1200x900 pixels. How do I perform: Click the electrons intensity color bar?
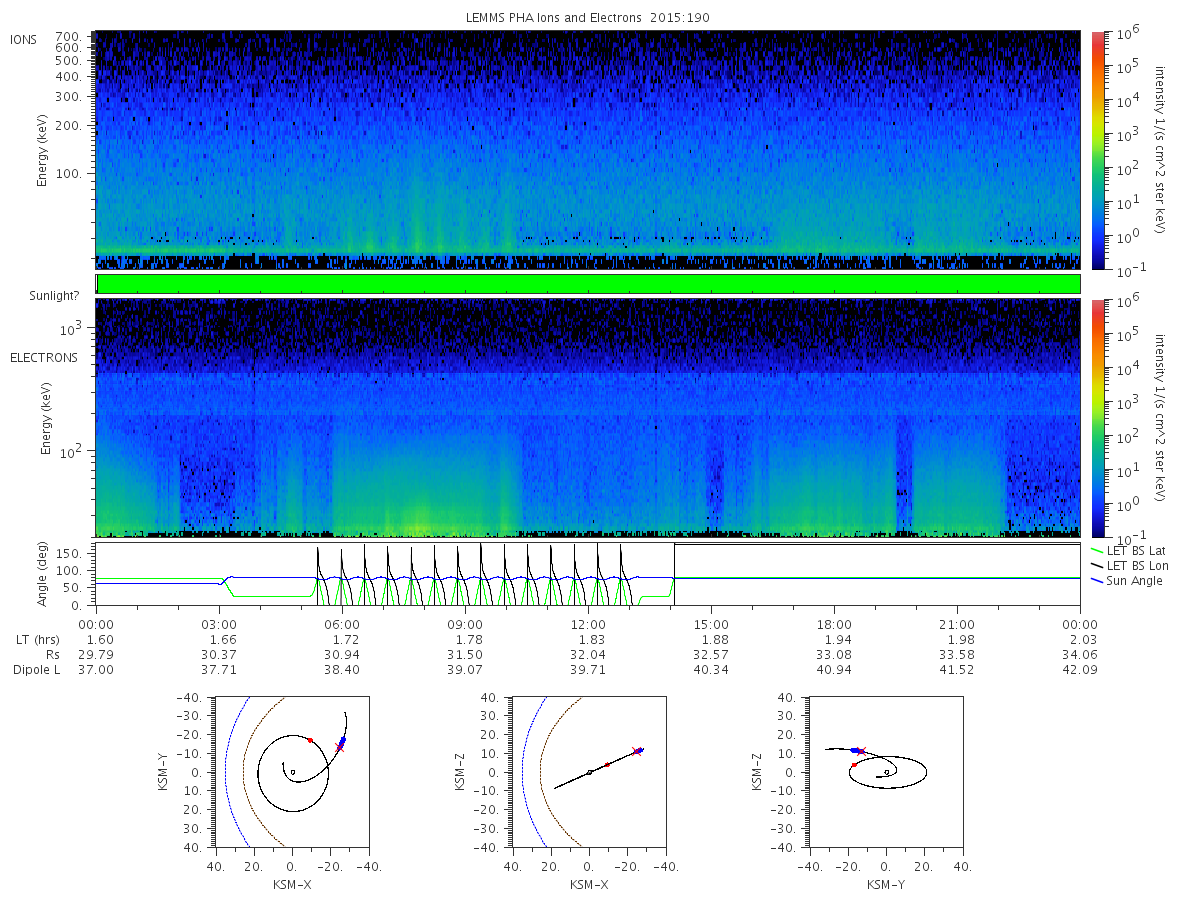1098,418
